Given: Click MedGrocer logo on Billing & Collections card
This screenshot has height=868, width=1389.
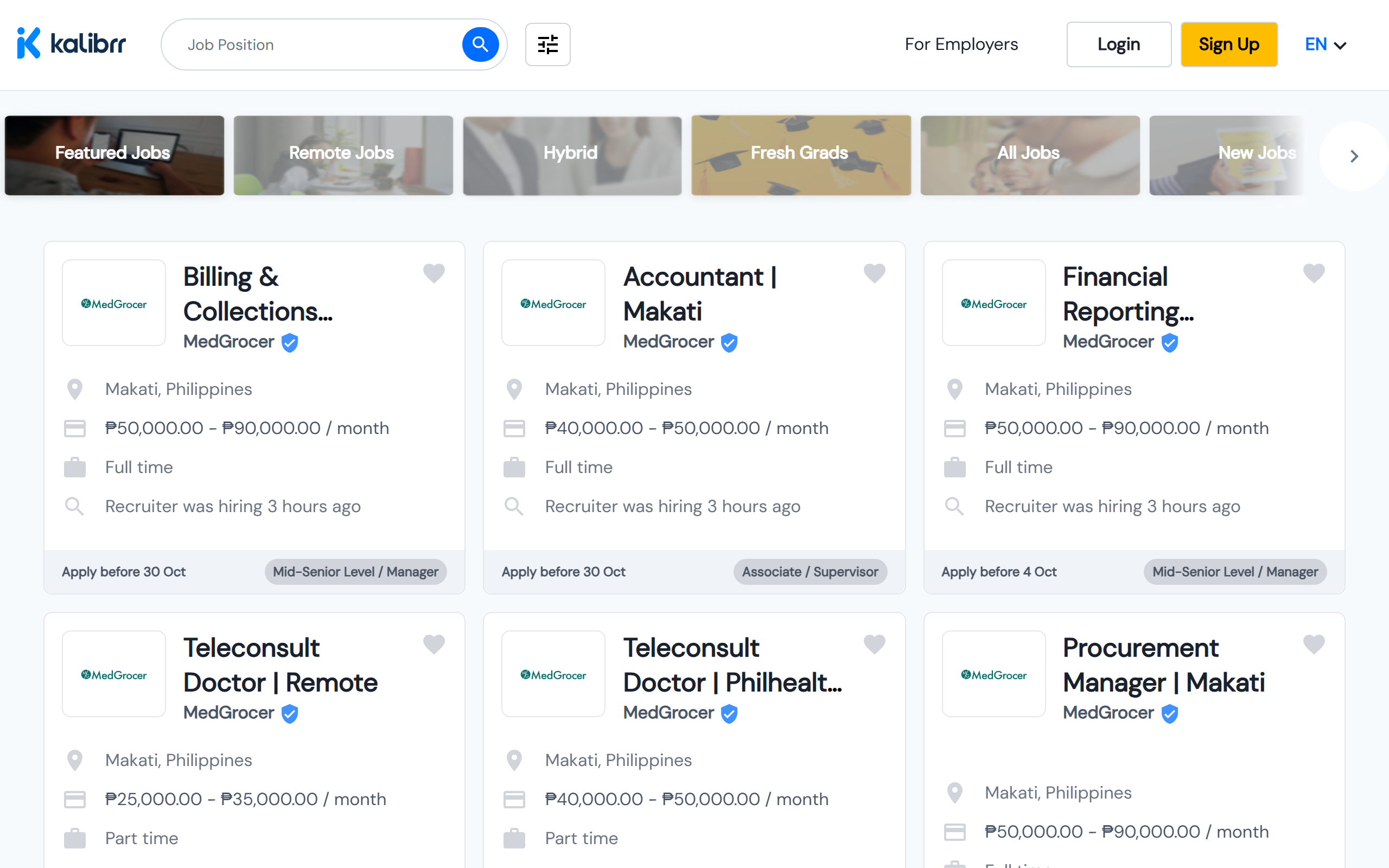Looking at the screenshot, I should [113, 303].
